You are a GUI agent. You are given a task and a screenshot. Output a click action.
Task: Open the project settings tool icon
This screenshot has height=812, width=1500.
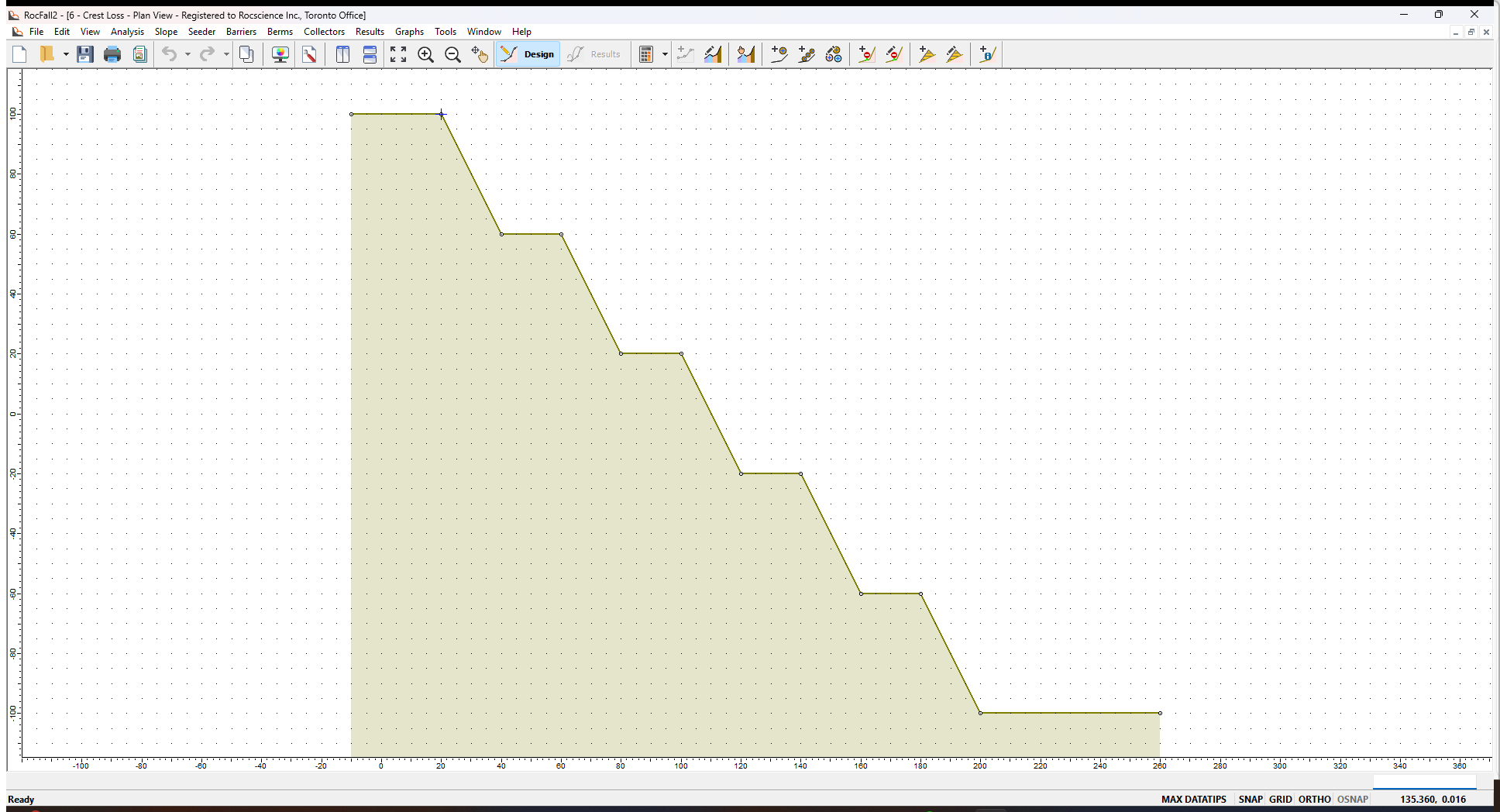[309, 54]
